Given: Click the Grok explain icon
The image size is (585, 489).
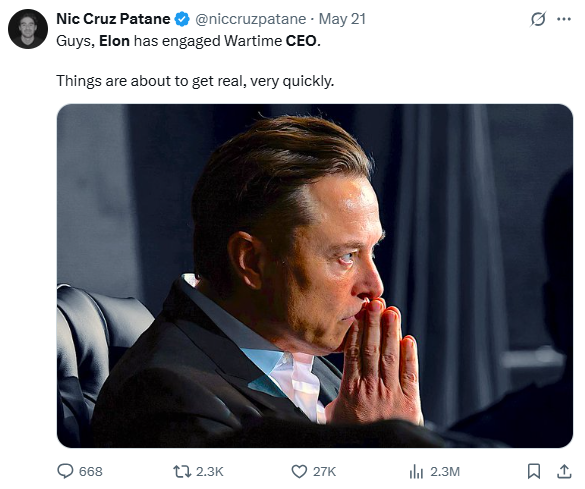Looking at the screenshot, I should [x=538, y=19].
